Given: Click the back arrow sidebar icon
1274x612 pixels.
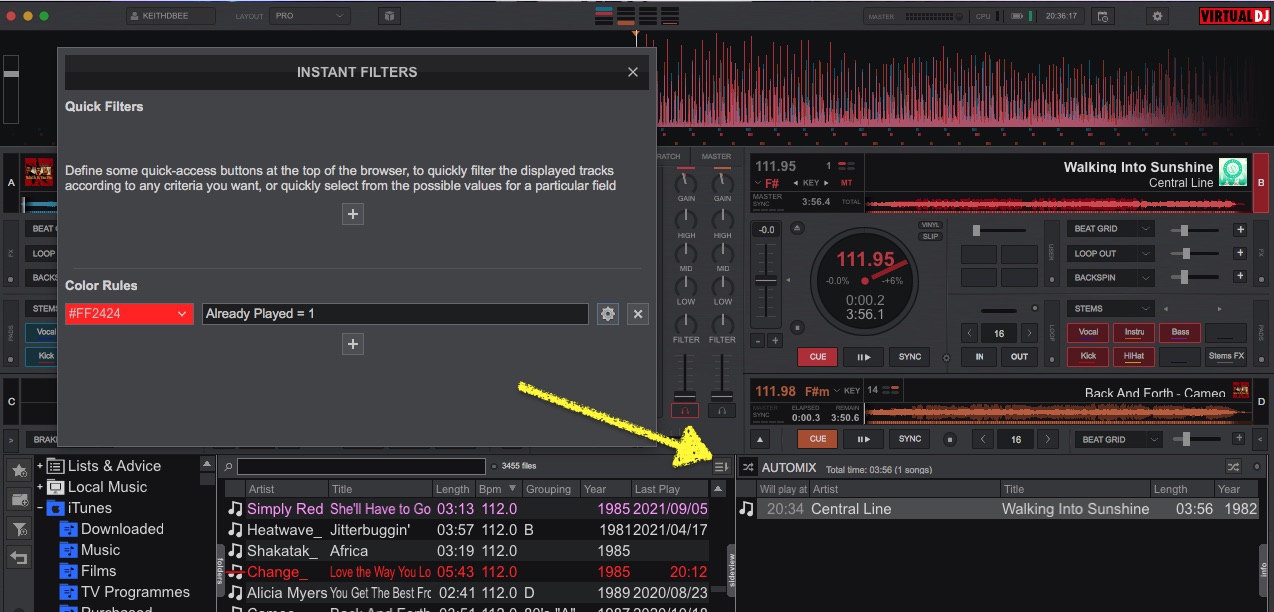Looking at the screenshot, I should coord(19,557).
